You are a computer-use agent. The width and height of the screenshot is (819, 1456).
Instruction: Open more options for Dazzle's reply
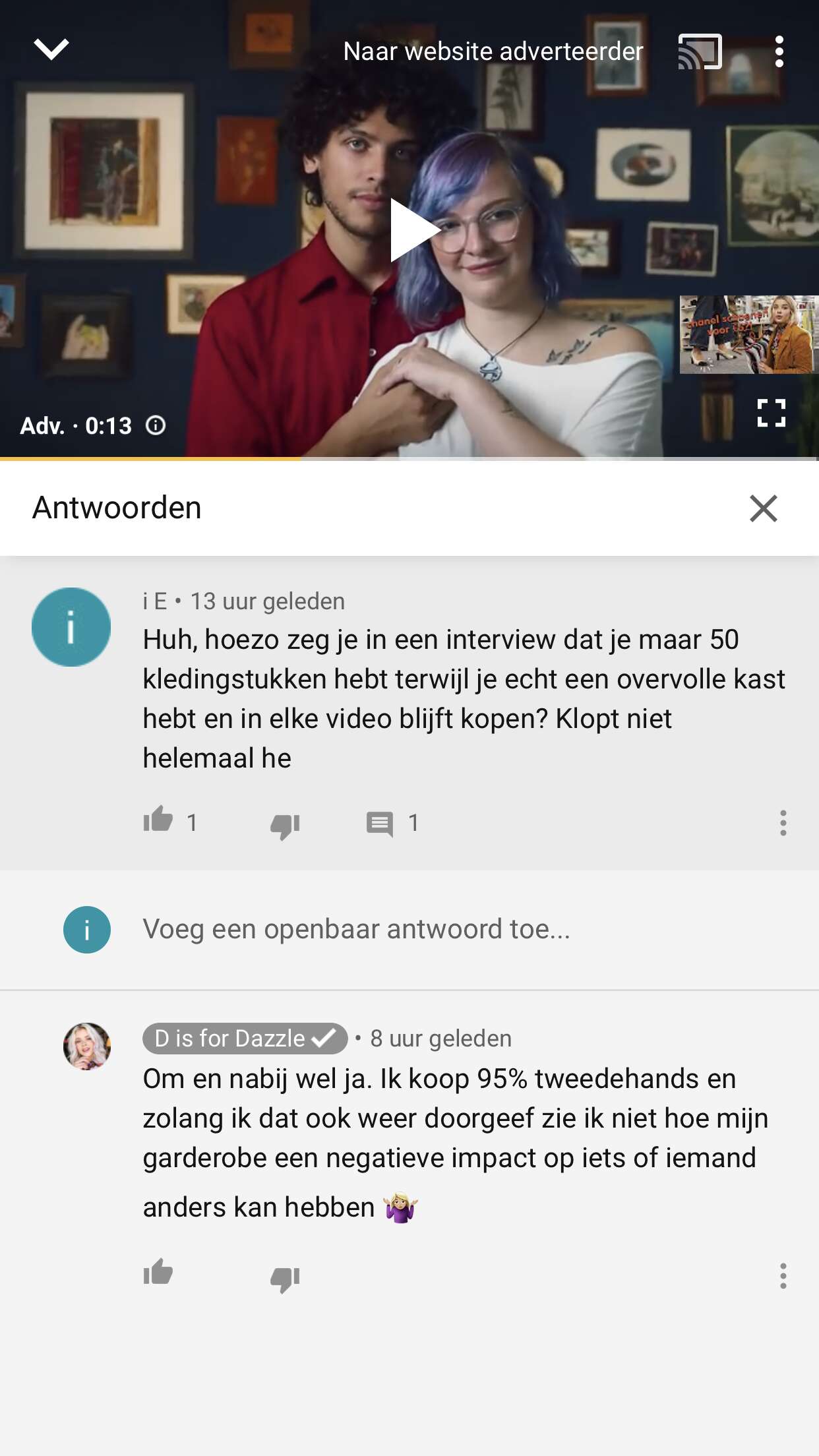(x=783, y=1276)
